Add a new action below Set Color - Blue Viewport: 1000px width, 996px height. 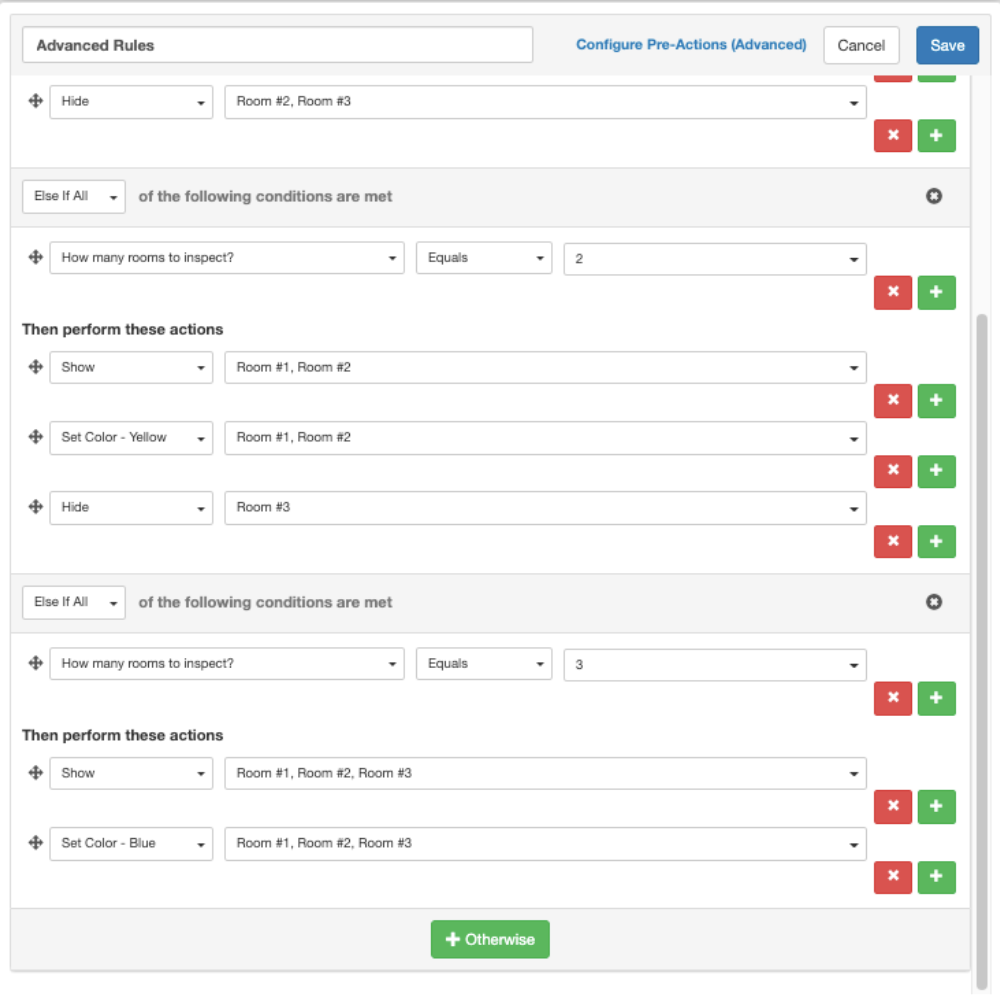click(936, 877)
